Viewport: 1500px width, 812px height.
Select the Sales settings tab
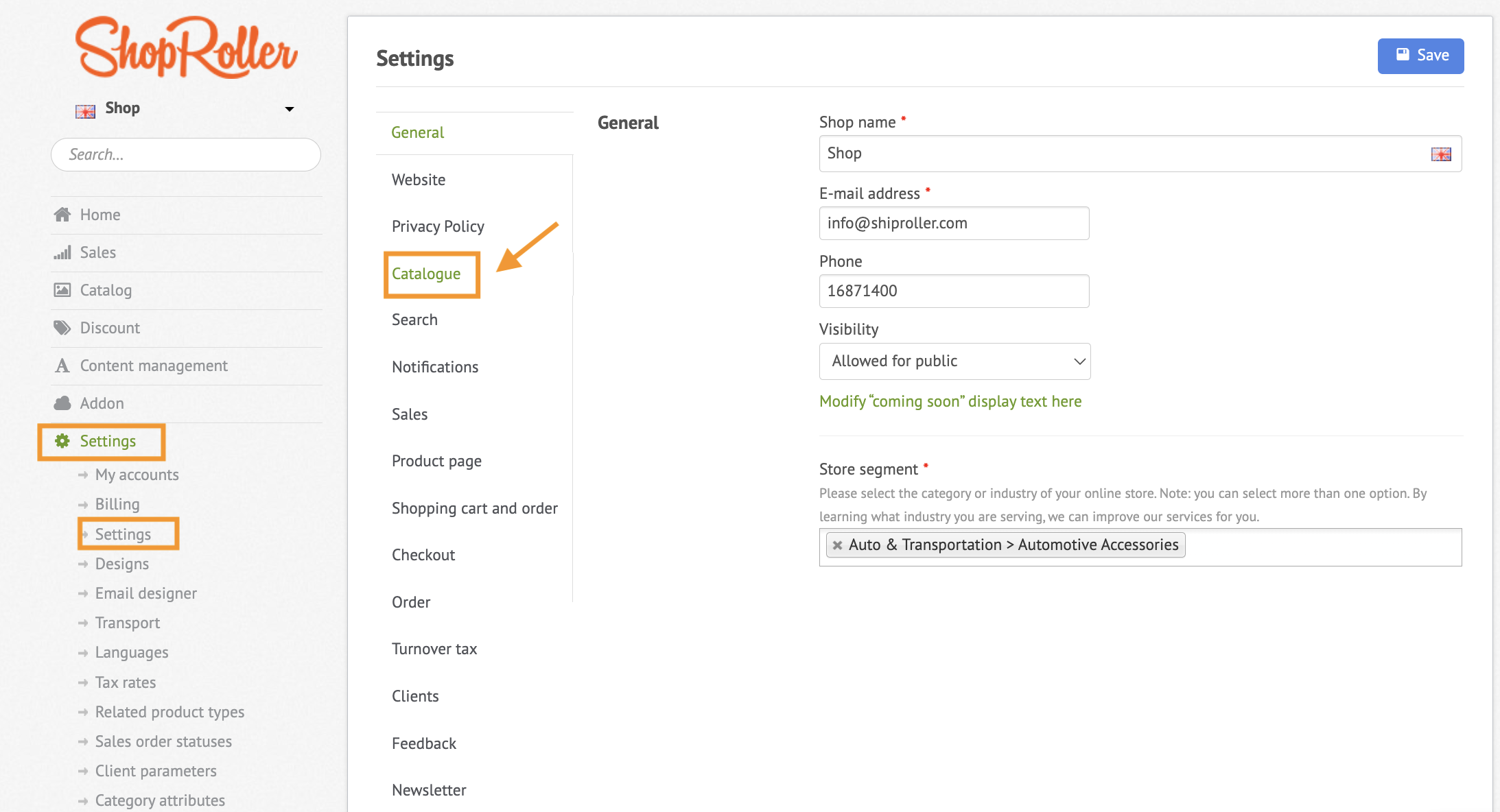click(x=410, y=414)
